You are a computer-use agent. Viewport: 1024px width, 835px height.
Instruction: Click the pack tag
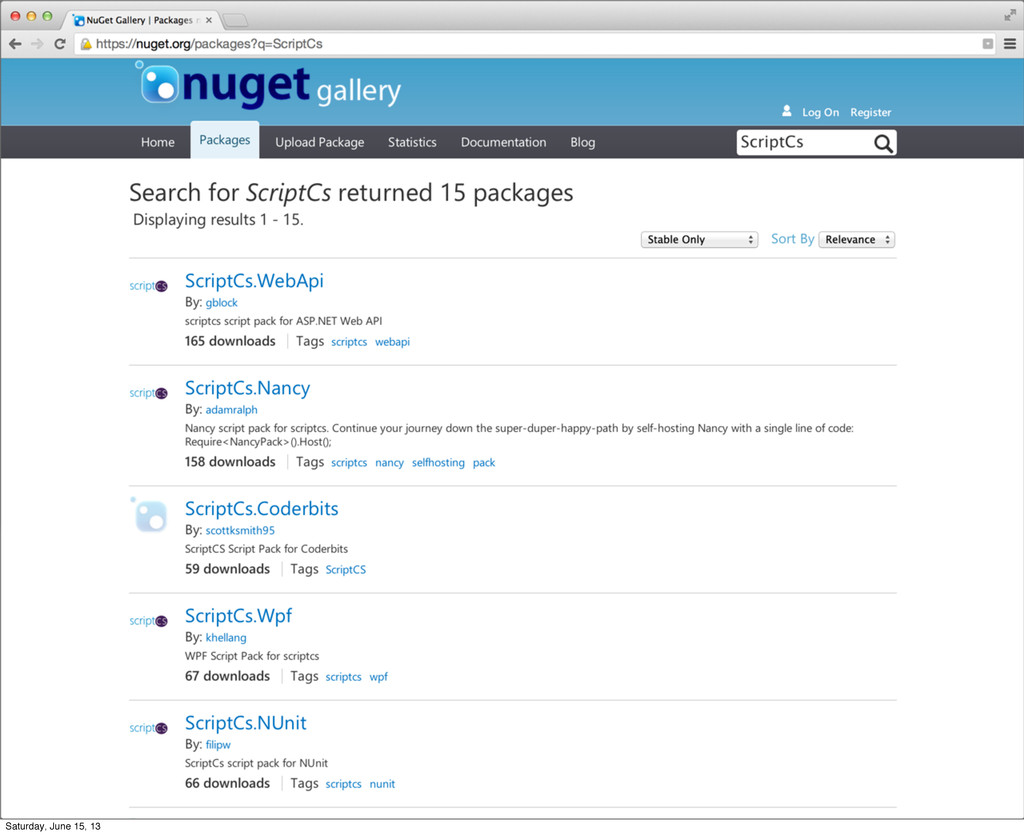[484, 463]
